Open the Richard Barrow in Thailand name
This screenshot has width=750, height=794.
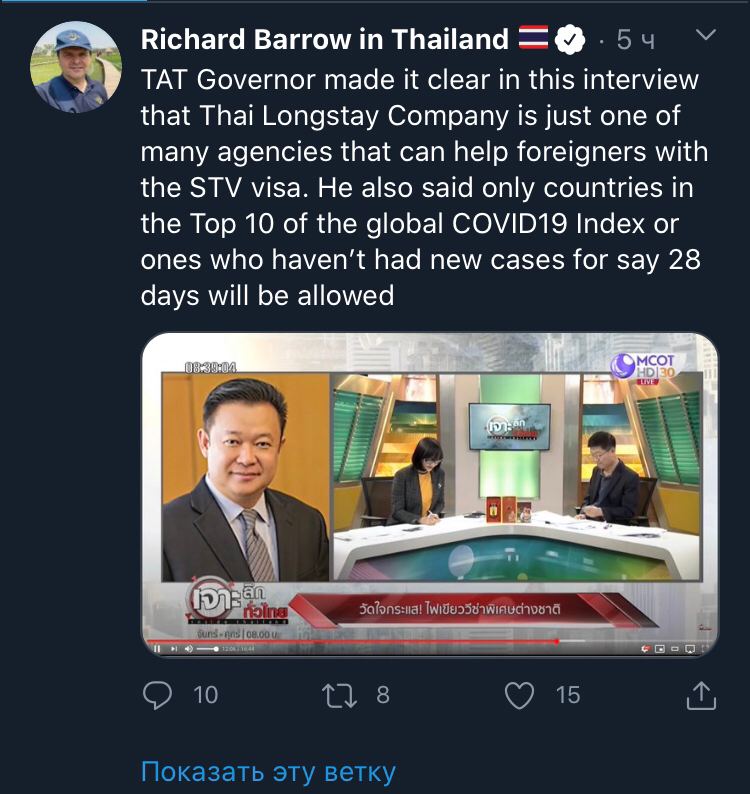point(325,39)
